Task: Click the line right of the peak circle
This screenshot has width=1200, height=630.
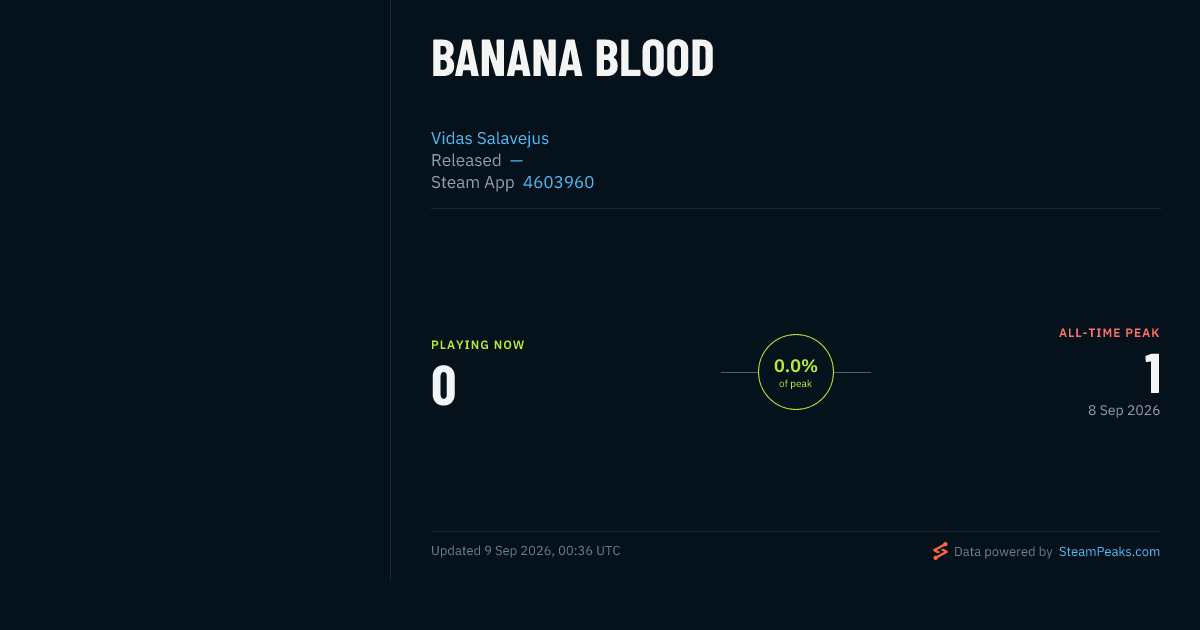Action: tap(852, 372)
